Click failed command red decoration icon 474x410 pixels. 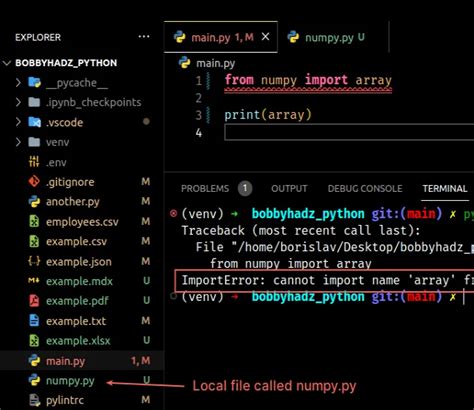[x=173, y=213]
